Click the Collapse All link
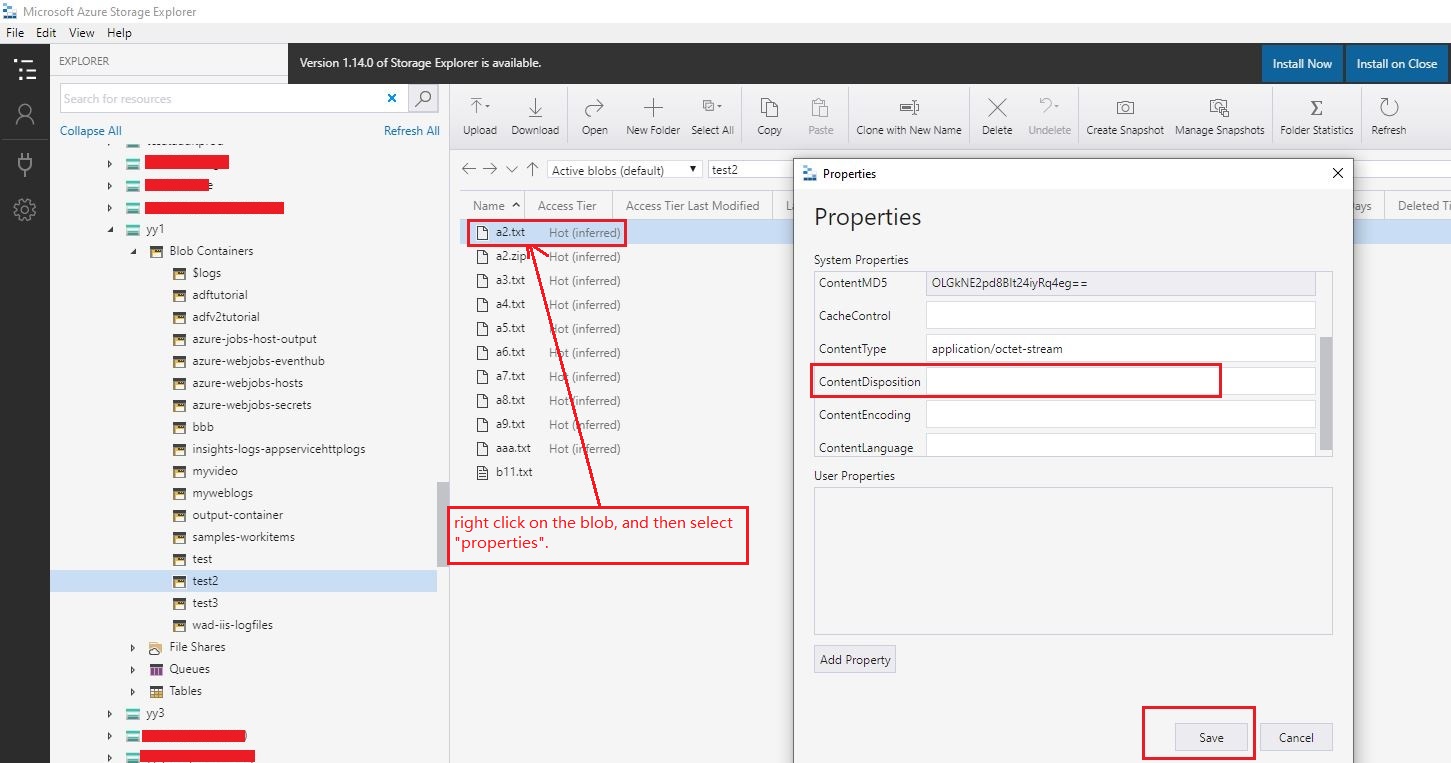This screenshot has width=1451, height=763. 91,131
